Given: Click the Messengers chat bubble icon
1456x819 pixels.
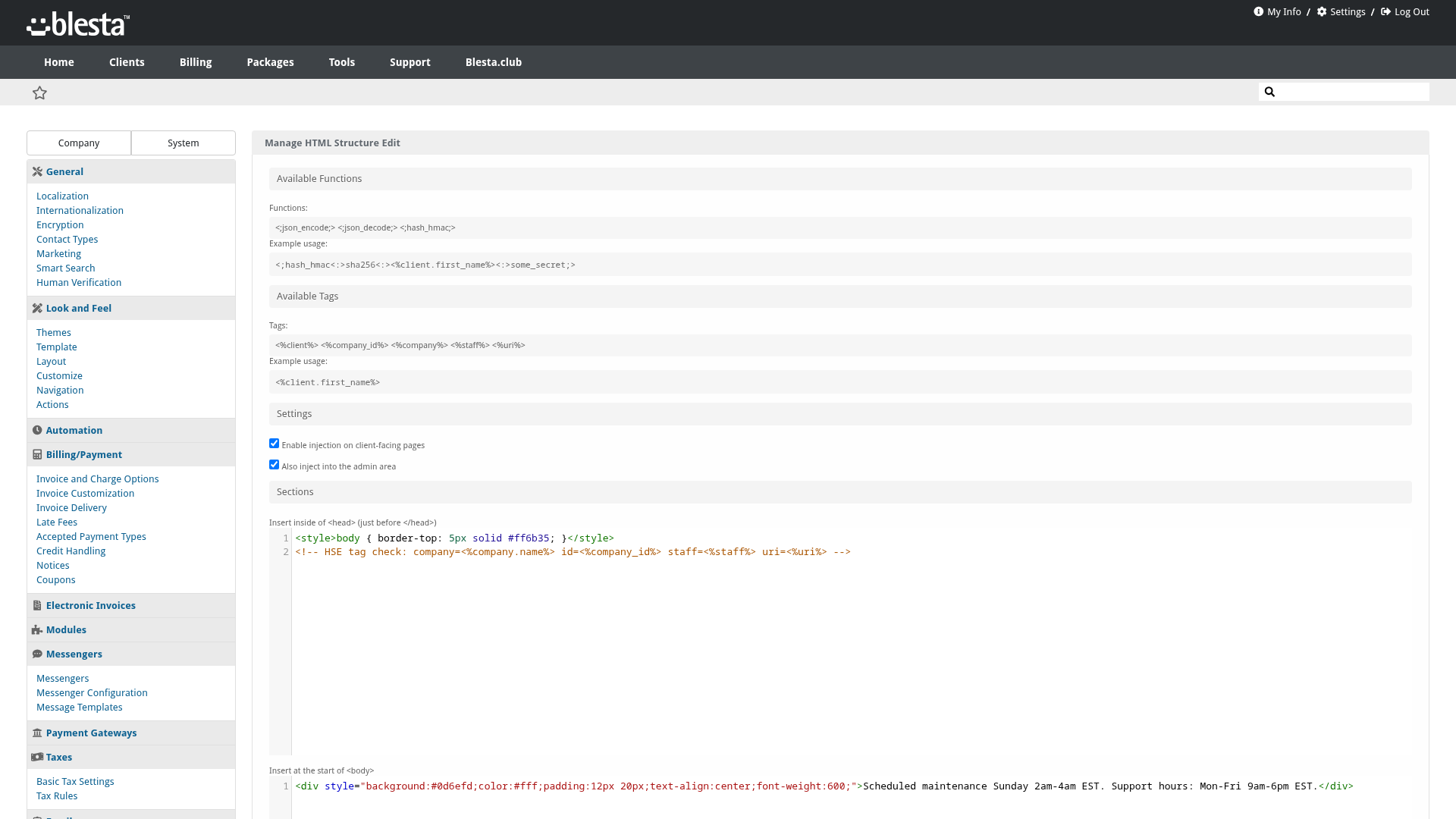Looking at the screenshot, I should pos(37,654).
